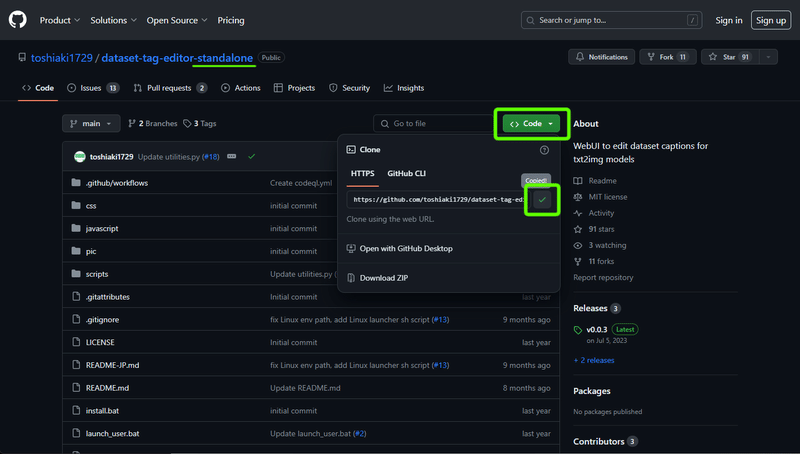Click the Readme link in About

[595, 181]
